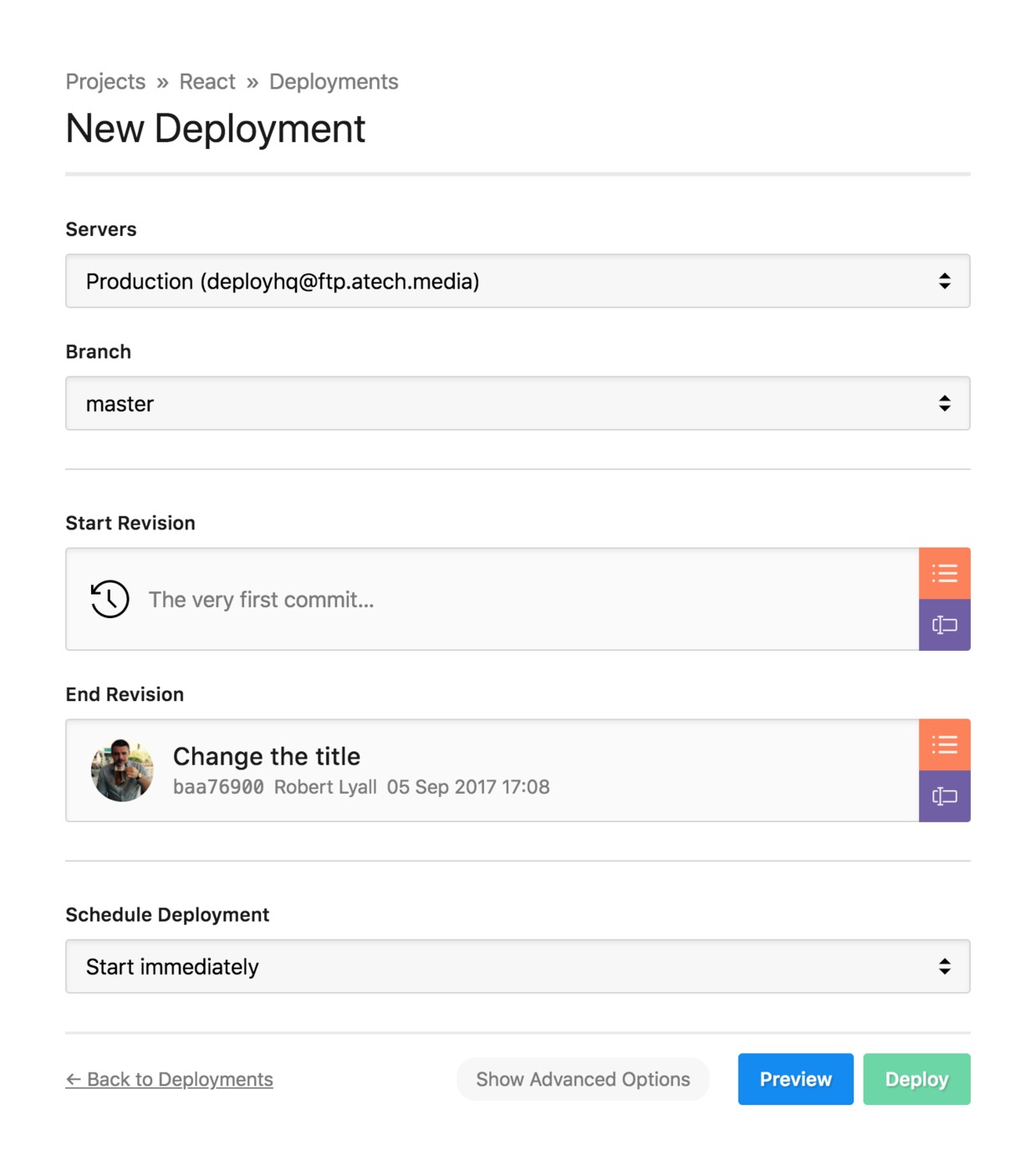Open commit list for End Revision

click(944, 744)
